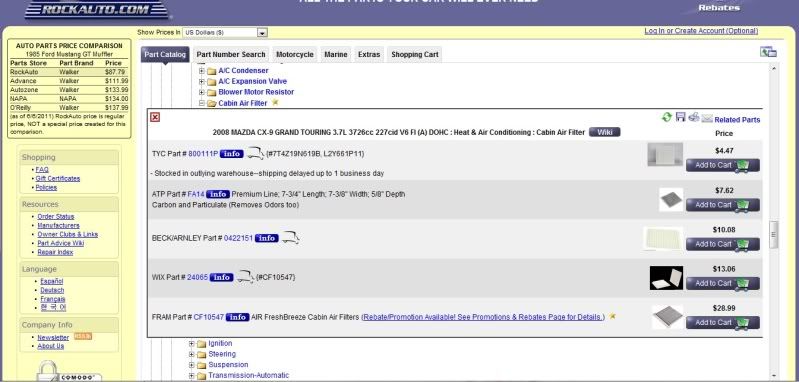The height and width of the screenshot is (382, 799).
Task: Open the info badge for the ATP FA14 part
Action: (x=218, y=194)
